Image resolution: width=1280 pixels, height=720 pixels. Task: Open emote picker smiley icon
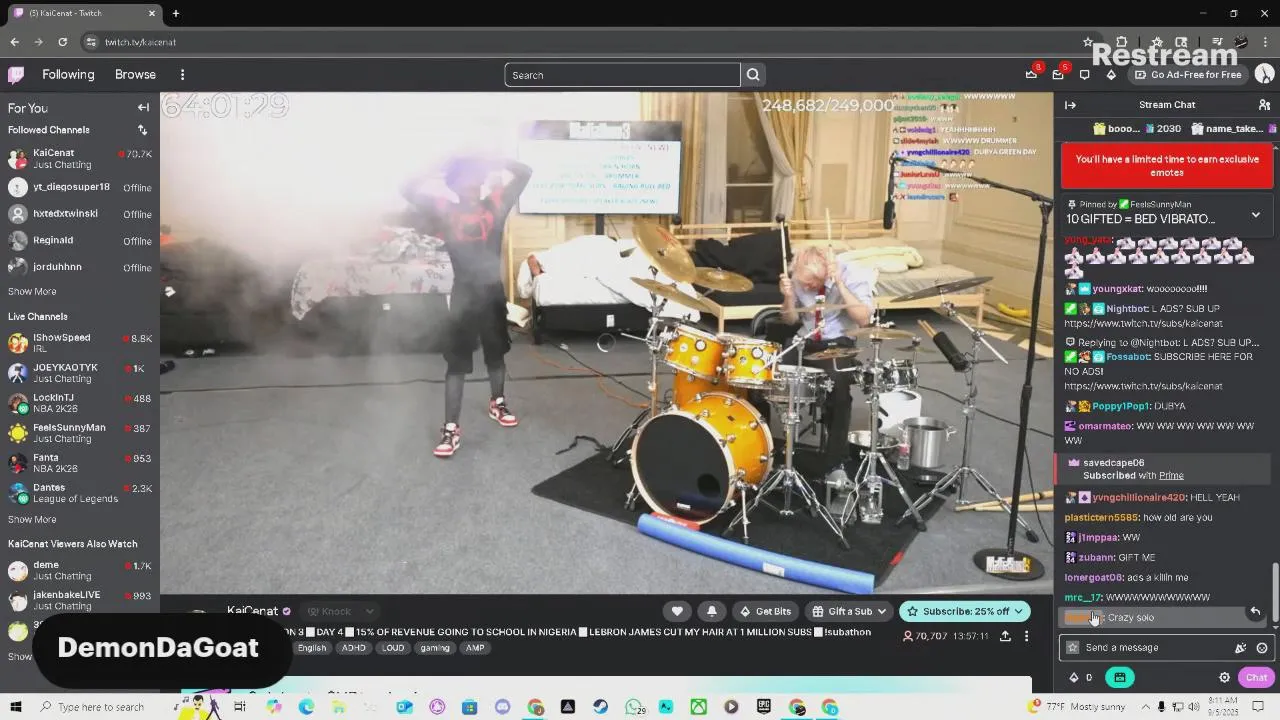1262,648
